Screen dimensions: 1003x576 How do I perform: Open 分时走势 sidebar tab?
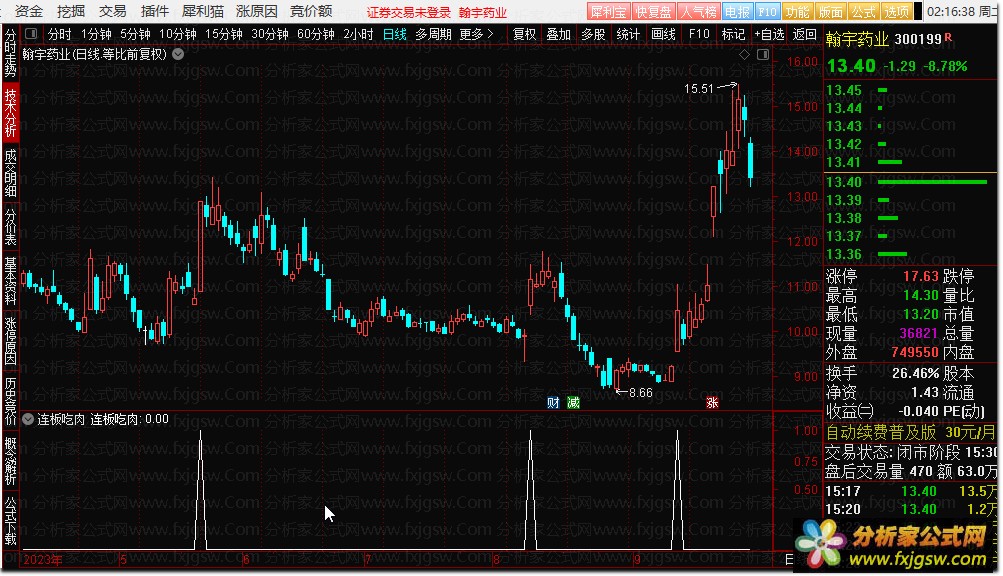[10, 53]
